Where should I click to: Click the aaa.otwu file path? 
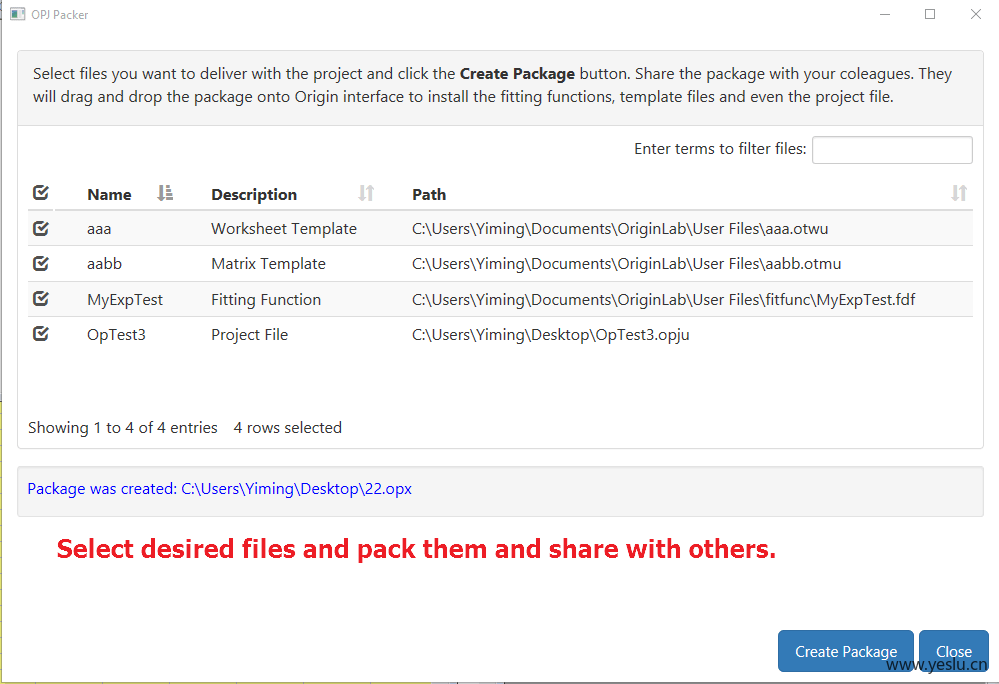point(620,229)
